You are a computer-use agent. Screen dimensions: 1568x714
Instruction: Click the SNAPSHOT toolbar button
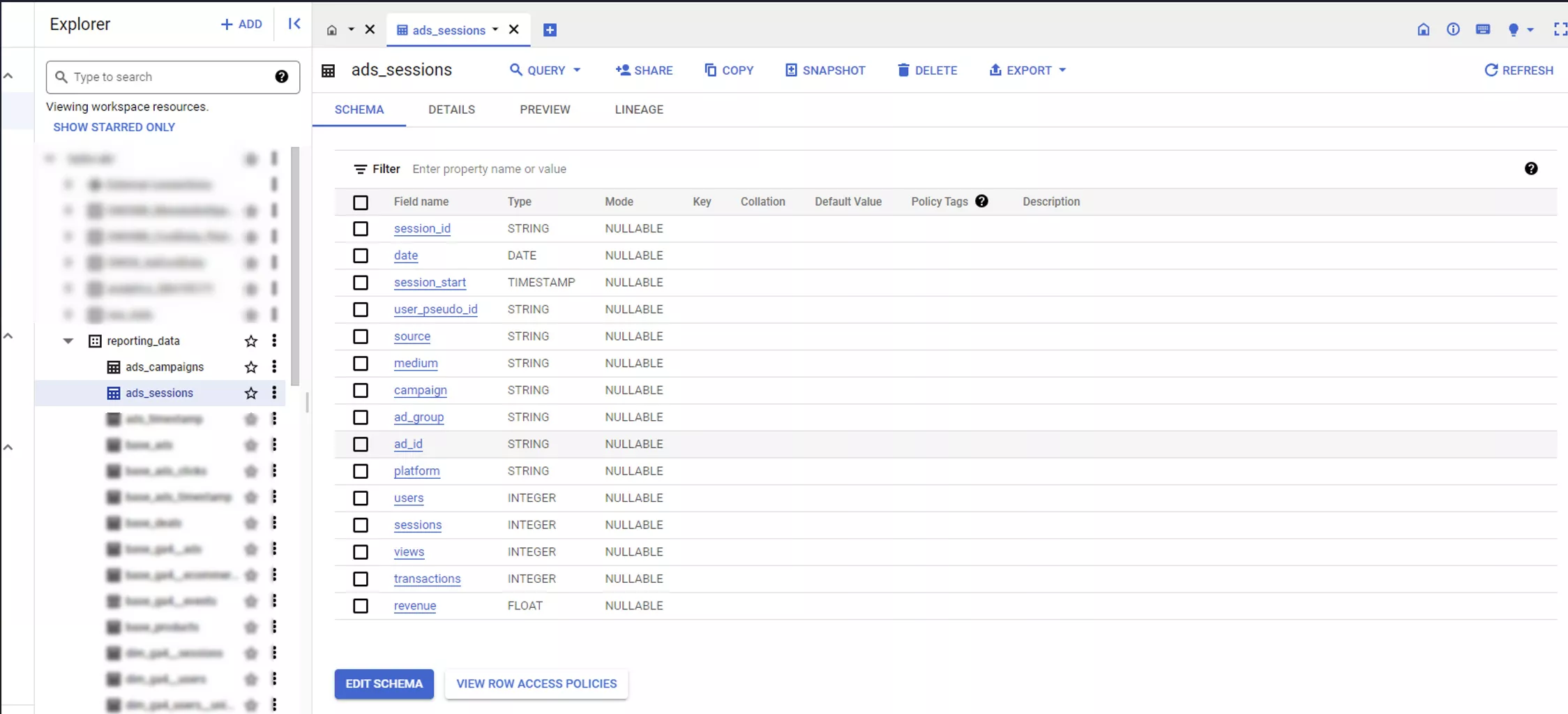pyautogui.click(x=825, y=70)
